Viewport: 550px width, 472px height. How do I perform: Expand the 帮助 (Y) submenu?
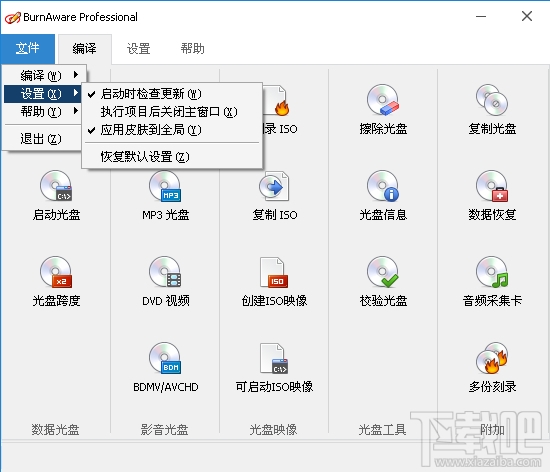click(x=43, y=112)
